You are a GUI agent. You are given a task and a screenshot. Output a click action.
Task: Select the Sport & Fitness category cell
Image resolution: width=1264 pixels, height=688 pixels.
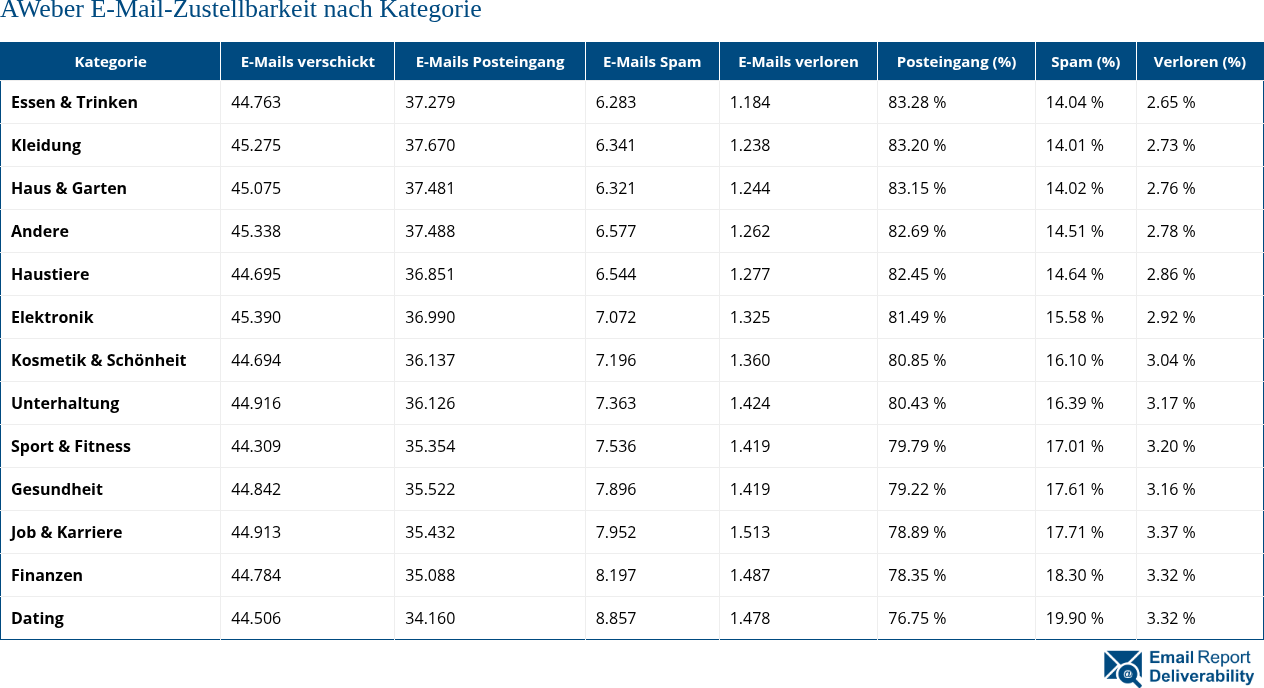point(71,446)
